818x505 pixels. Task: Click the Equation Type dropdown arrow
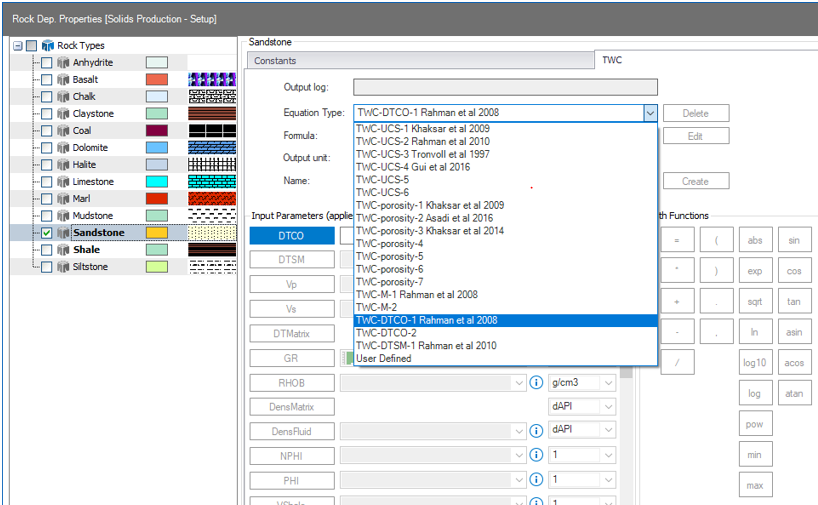[x=650, y=113]
